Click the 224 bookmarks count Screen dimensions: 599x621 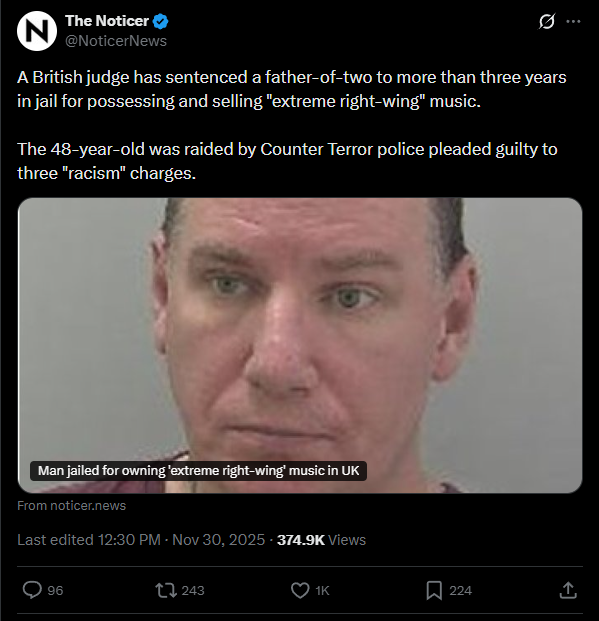460,591
